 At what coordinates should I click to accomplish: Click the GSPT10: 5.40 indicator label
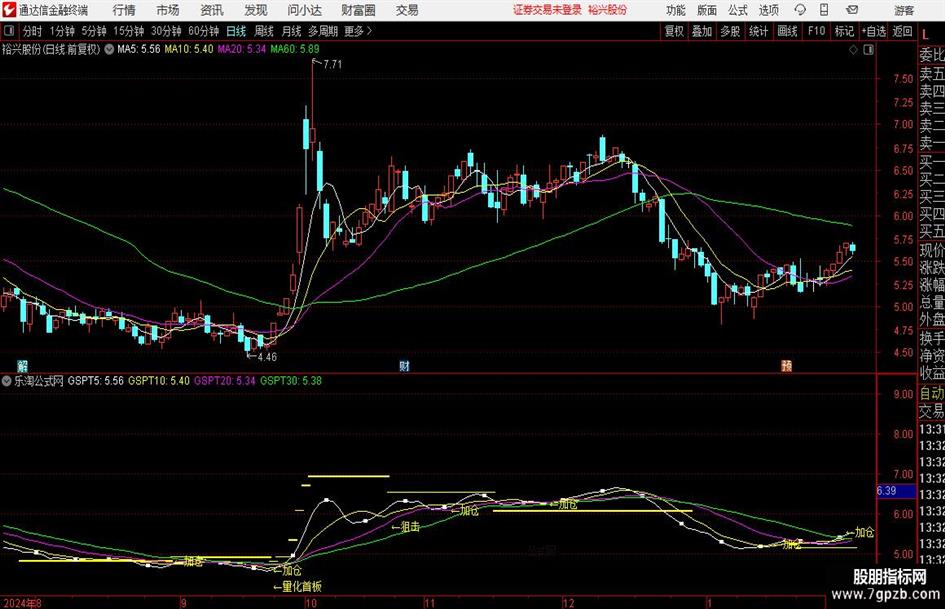pyautogui.click(x=159, y=381)
